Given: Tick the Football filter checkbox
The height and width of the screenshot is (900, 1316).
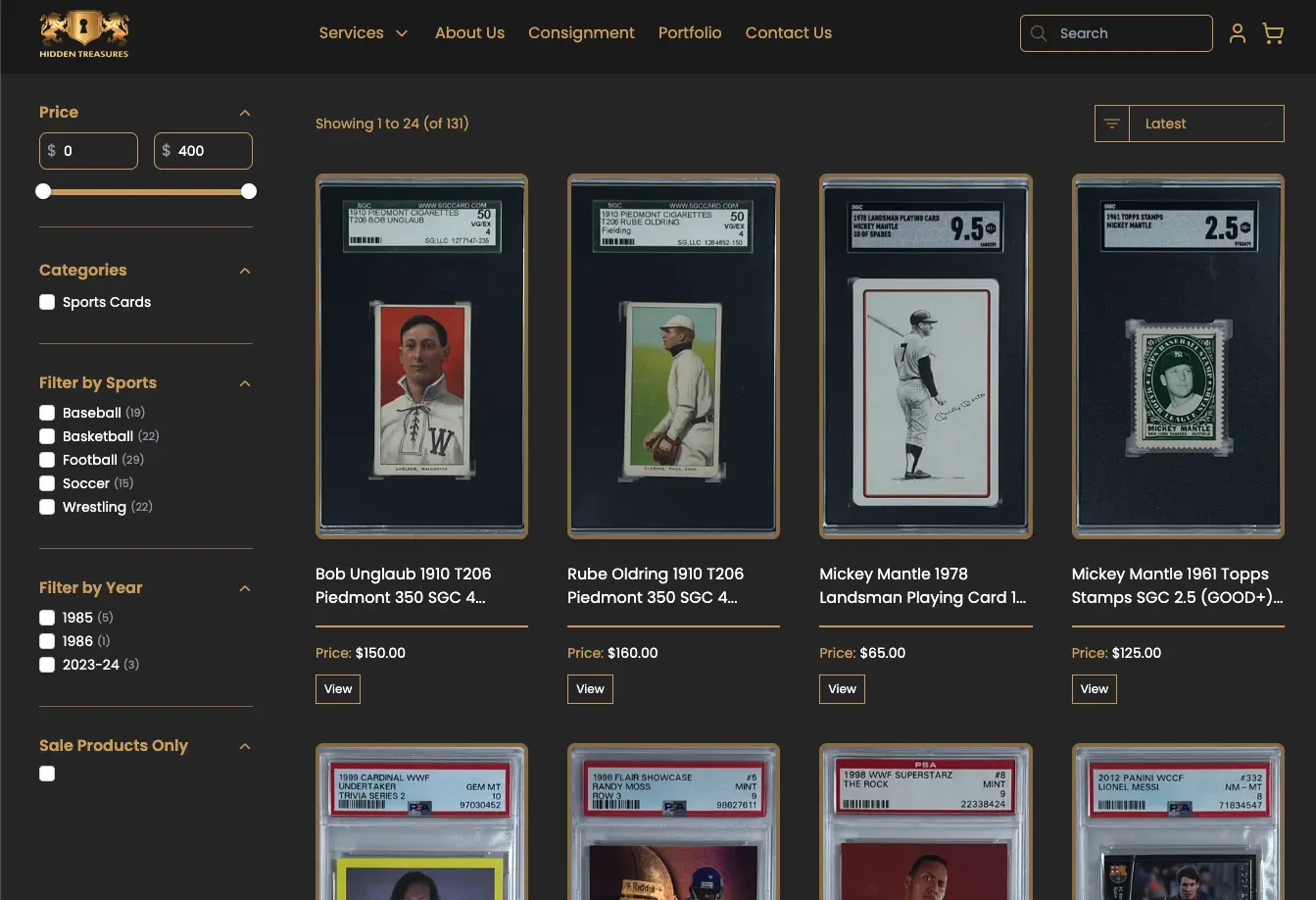Looking at the screenshot, I should (47, 460).
